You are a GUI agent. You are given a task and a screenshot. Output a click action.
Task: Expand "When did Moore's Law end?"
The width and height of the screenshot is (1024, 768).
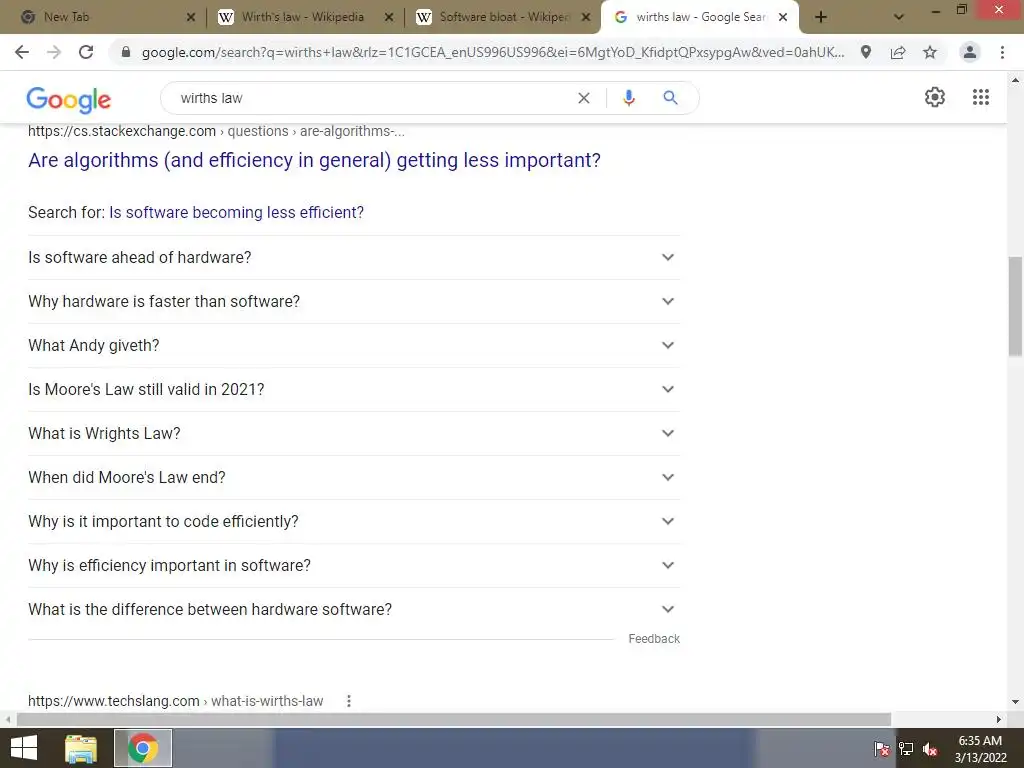coord(353,477)
